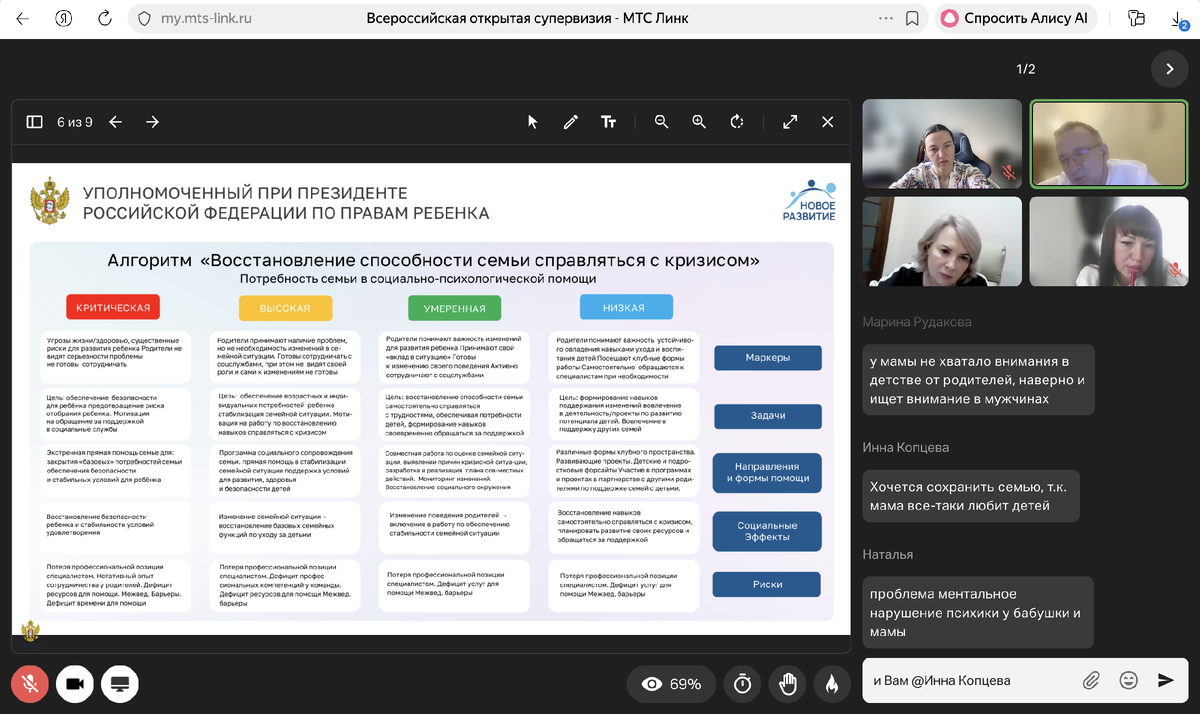Go back with the browser back arrow
Image resolution: width=1200 pixels, height=714 pixels.
22,18
